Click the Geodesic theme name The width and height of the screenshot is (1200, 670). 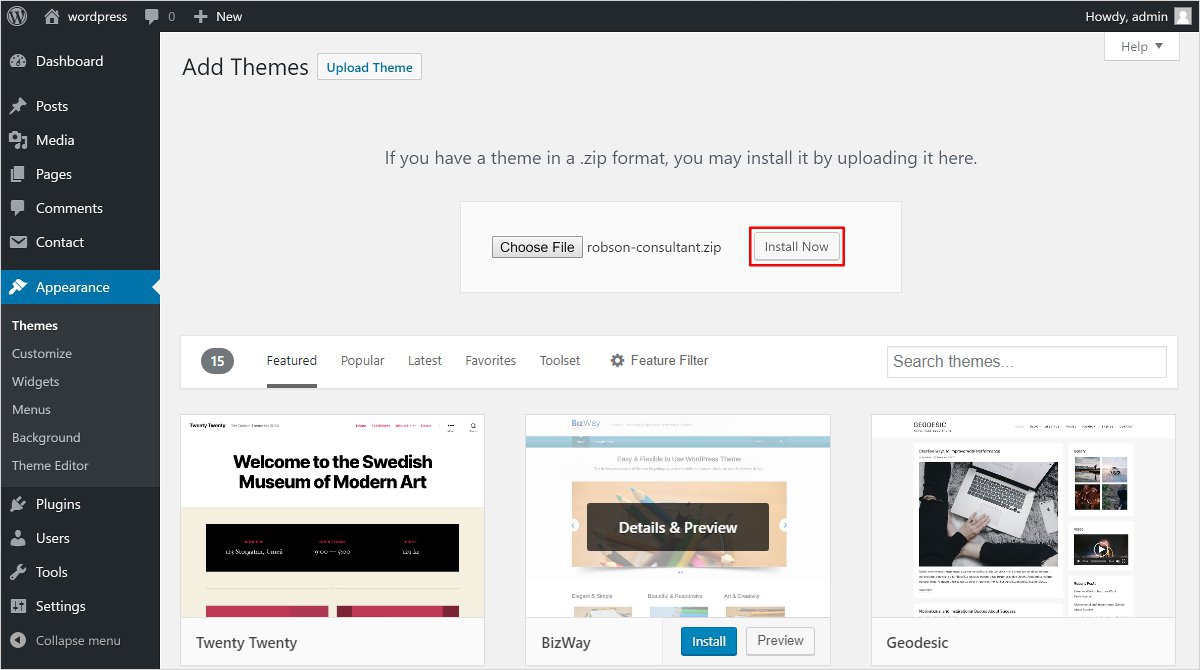pyautogui.click(x=917, y=643)
